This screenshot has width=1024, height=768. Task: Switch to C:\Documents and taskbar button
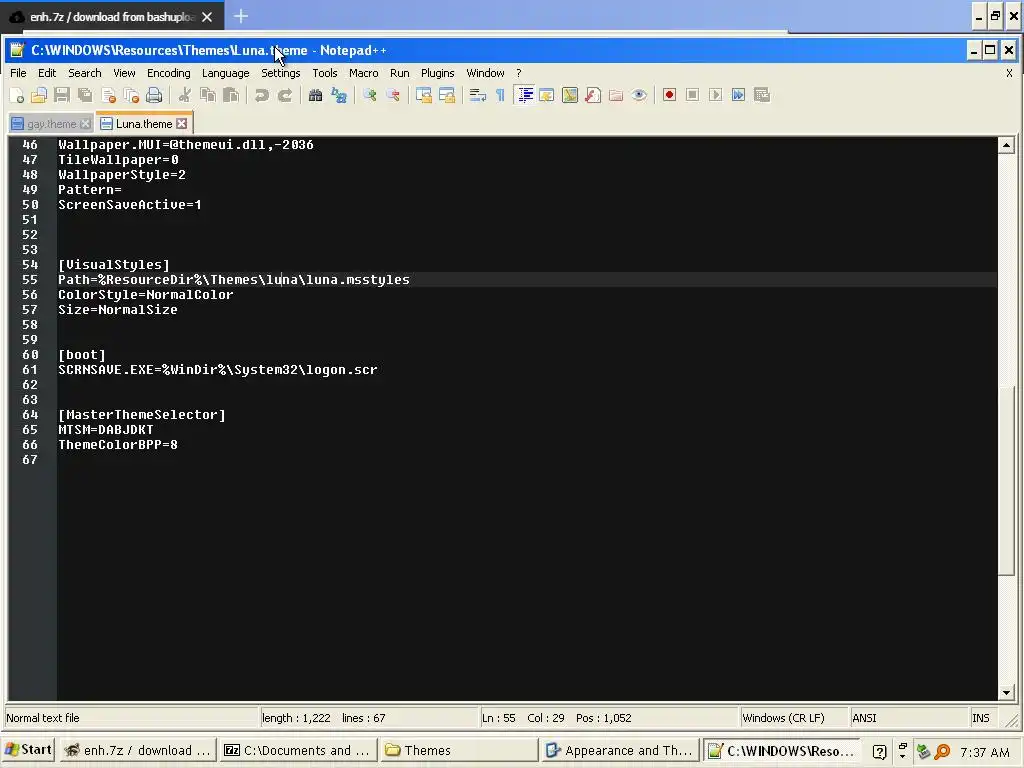(297, 750)
